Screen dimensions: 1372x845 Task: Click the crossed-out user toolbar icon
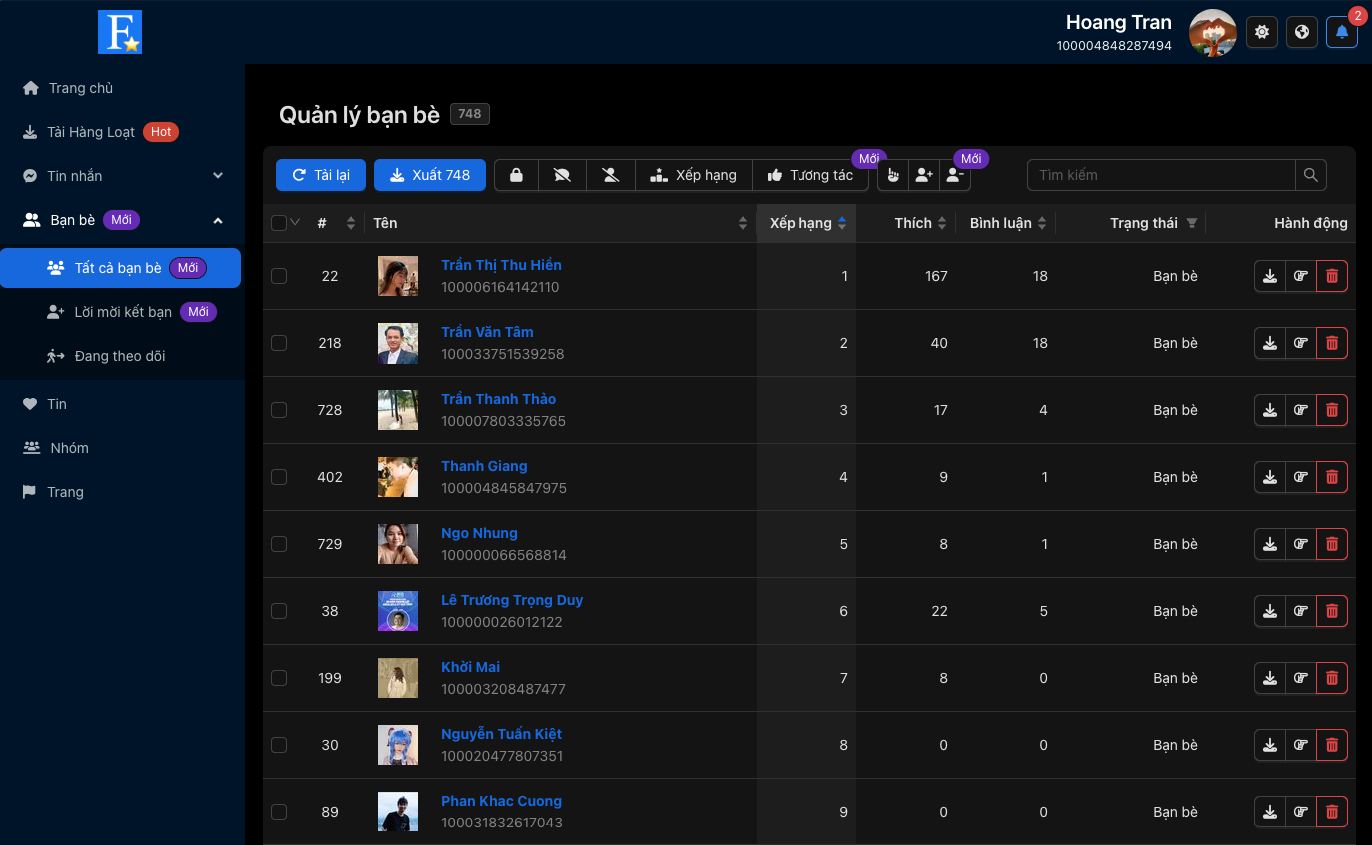610,175
